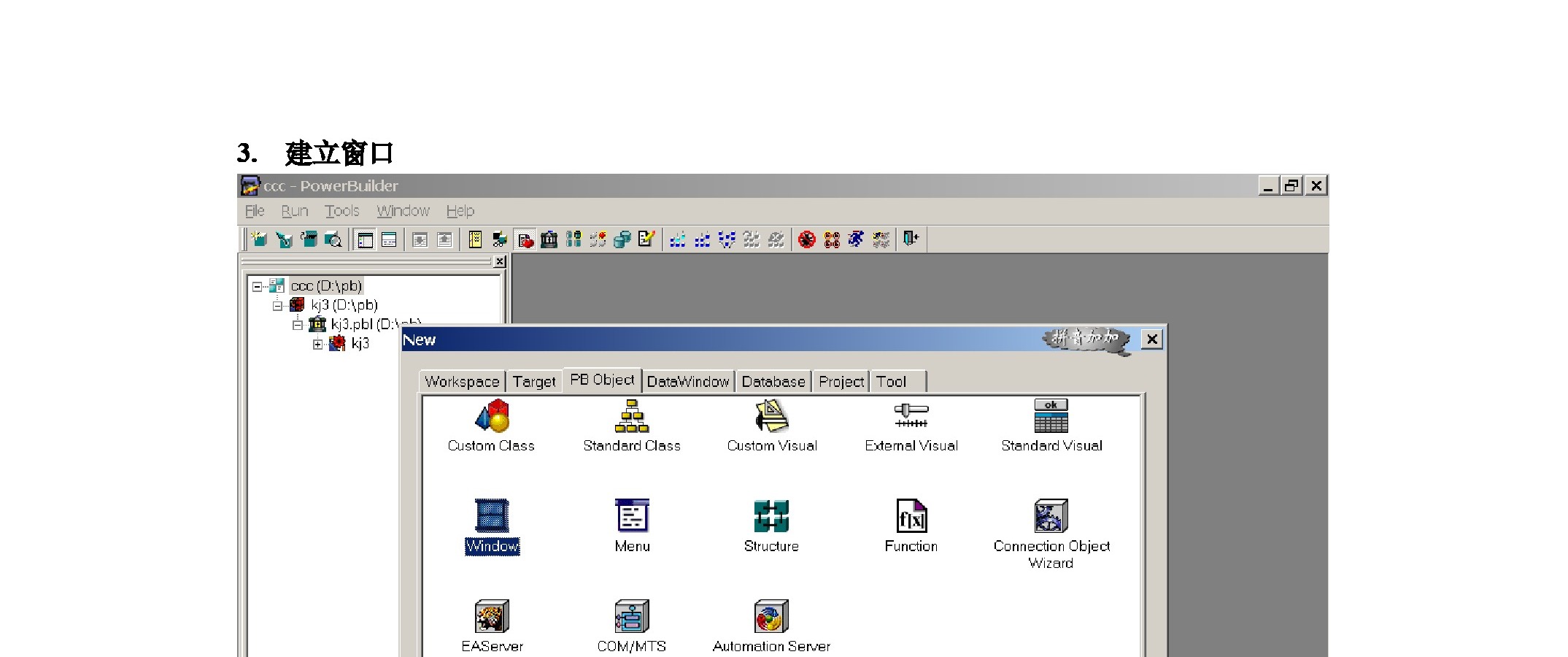Select the Standard Visual object icon
The width and height of the screenshot is (1568, 657).
pyautogui.click(x=1051, y=416)
